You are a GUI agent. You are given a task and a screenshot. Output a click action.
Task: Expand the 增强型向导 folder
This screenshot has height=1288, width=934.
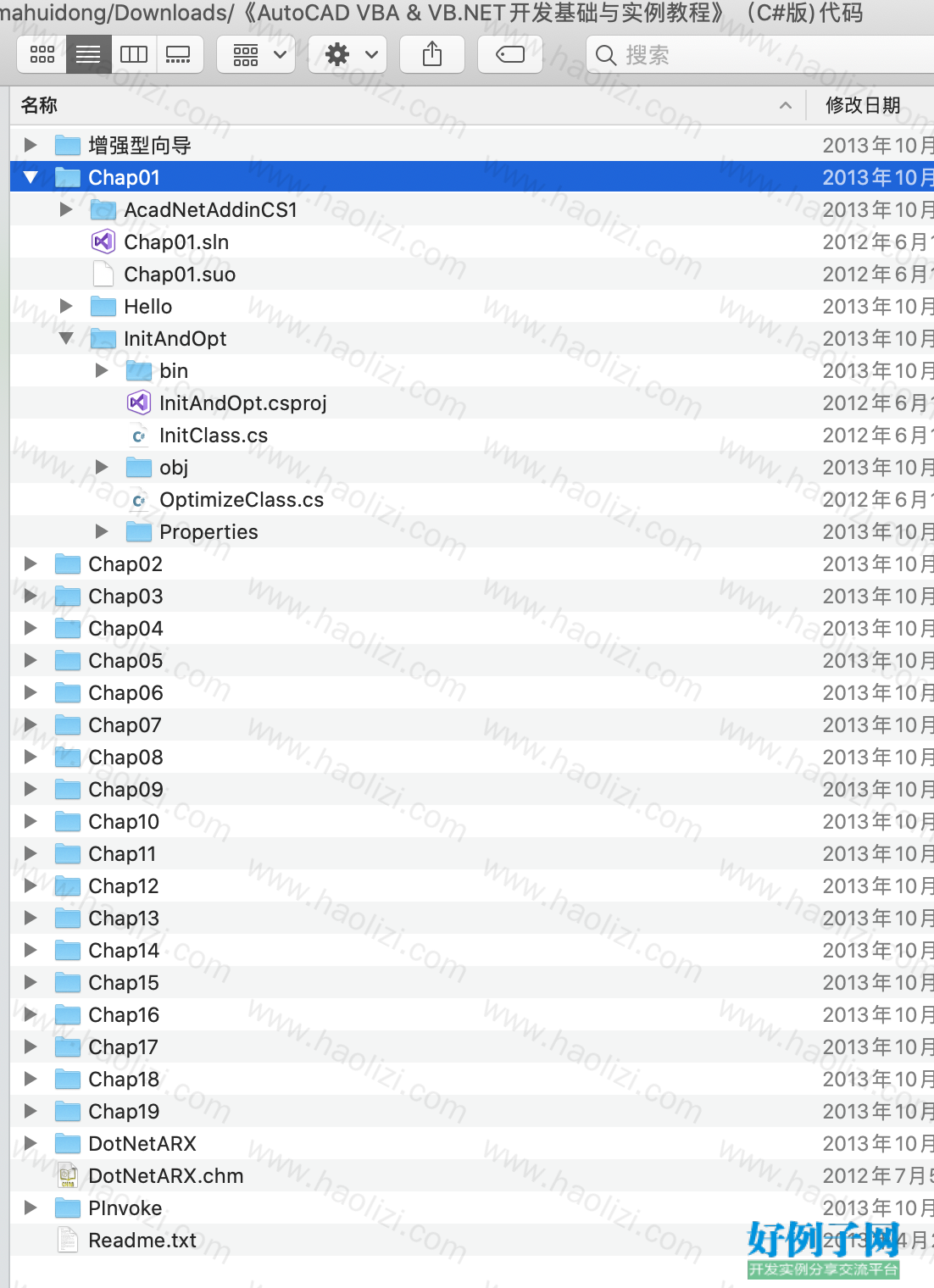coord(31,145)
